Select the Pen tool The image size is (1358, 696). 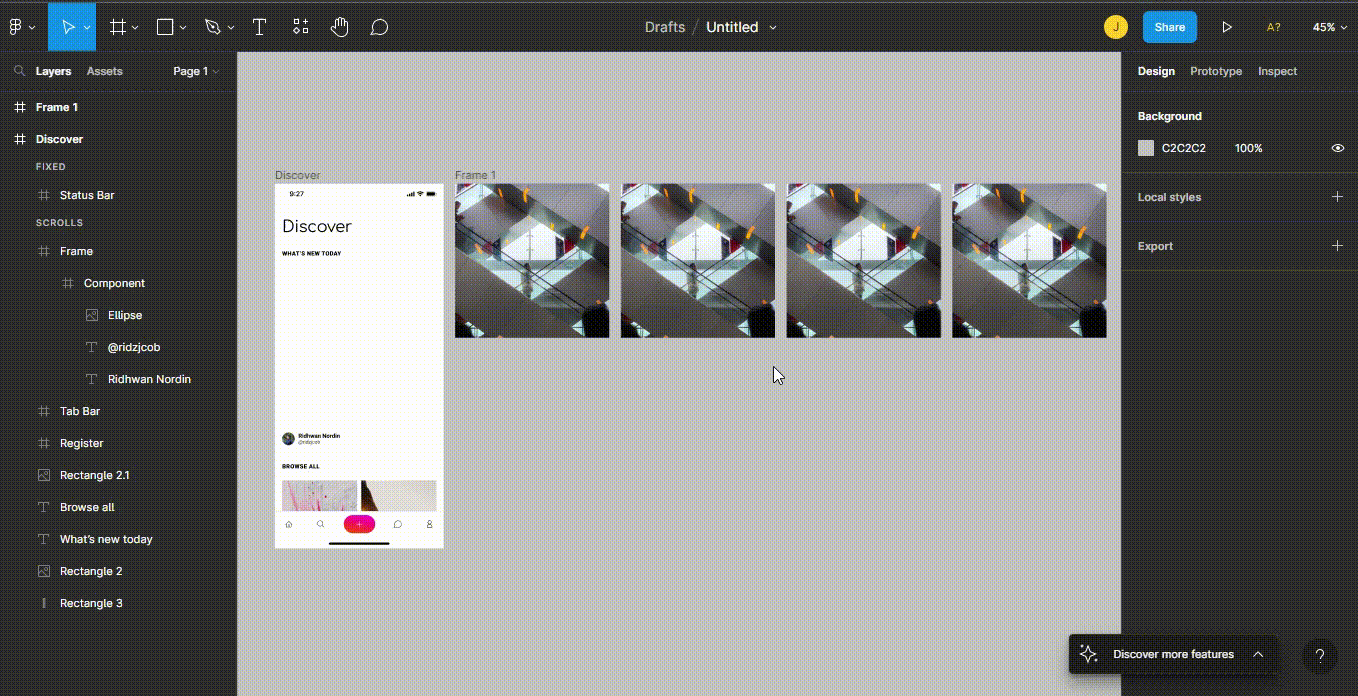click(x=212, y=27)
